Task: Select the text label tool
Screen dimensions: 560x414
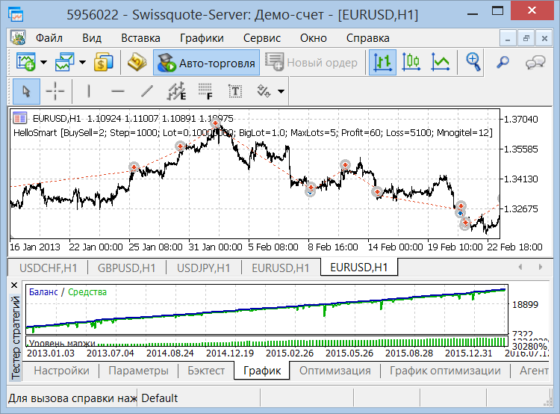Action: coord(235,91)
